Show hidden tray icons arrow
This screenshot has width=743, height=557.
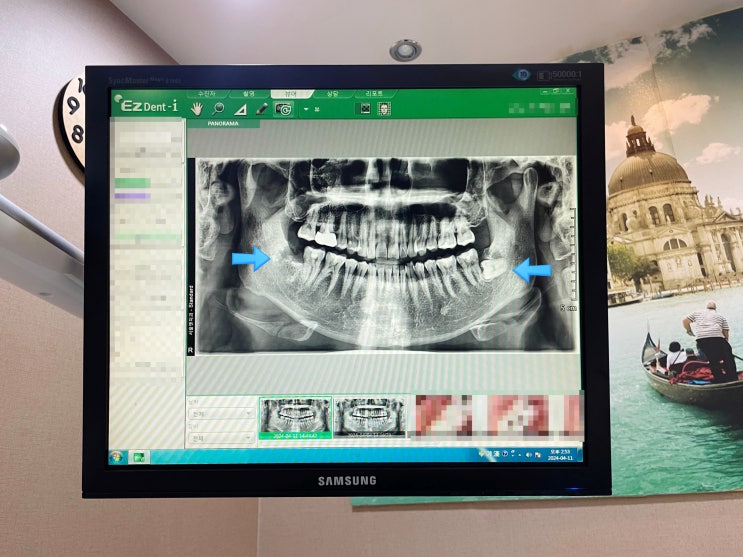(x=520, y=455)
